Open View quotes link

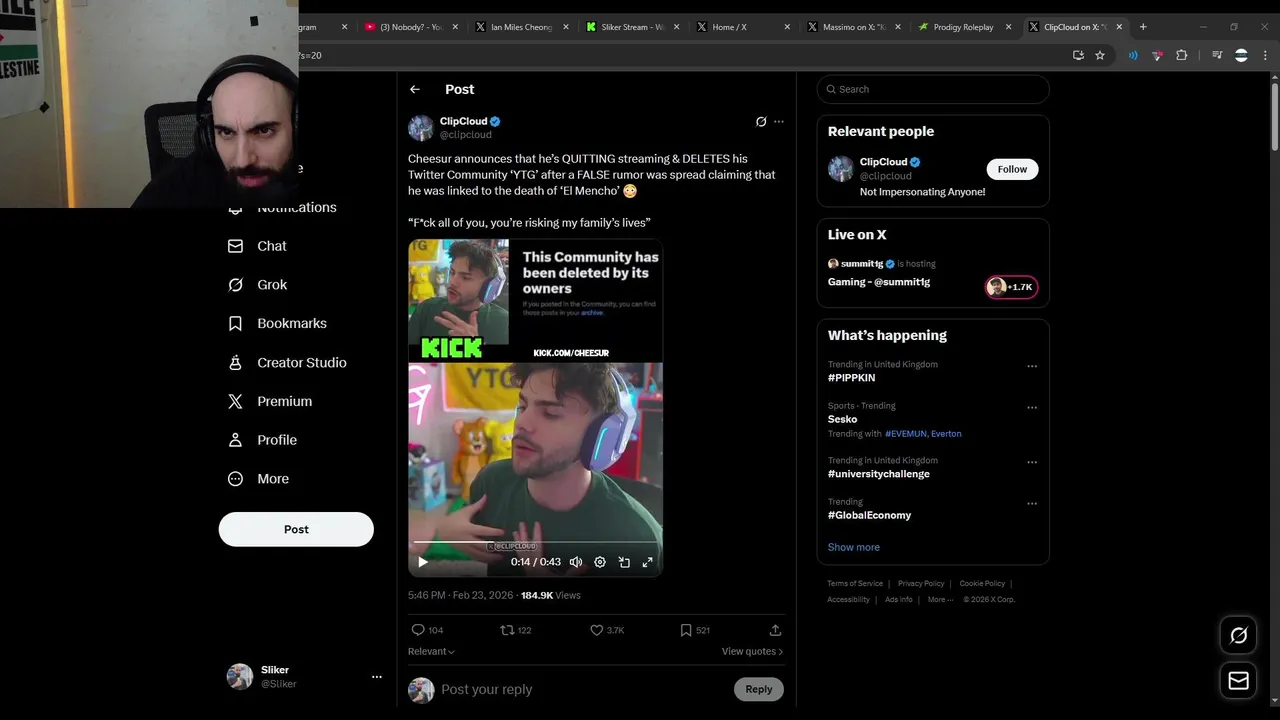752,651
